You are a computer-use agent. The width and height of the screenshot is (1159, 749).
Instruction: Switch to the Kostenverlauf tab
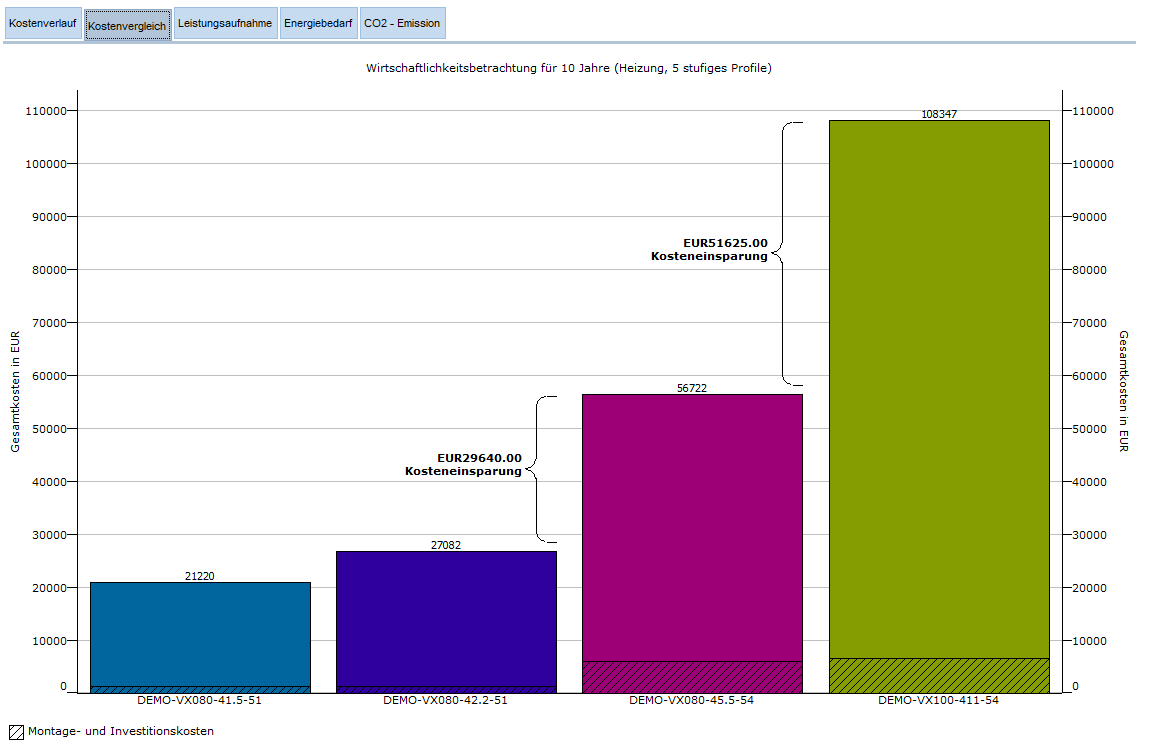pyautogui.click(x=43, y=23)
